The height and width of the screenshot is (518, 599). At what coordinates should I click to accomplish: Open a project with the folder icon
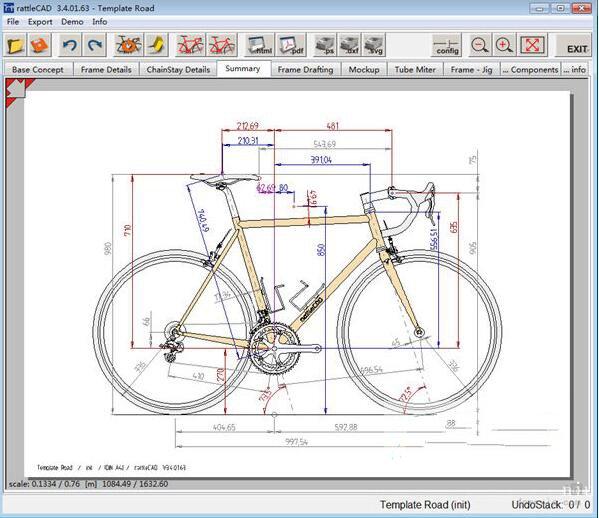pyautogui.click(x=15, y=45)
